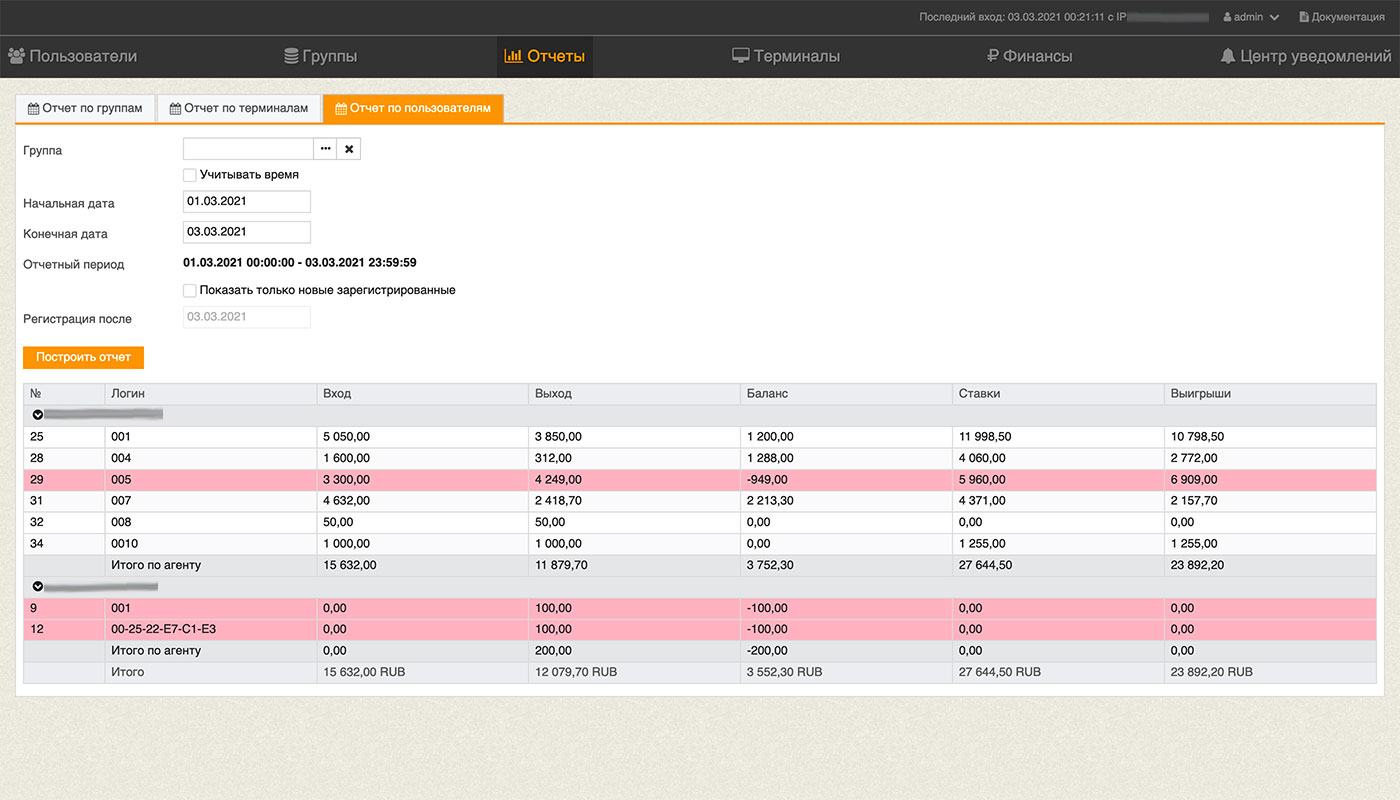Open the Терминалы section

point(786,56)
